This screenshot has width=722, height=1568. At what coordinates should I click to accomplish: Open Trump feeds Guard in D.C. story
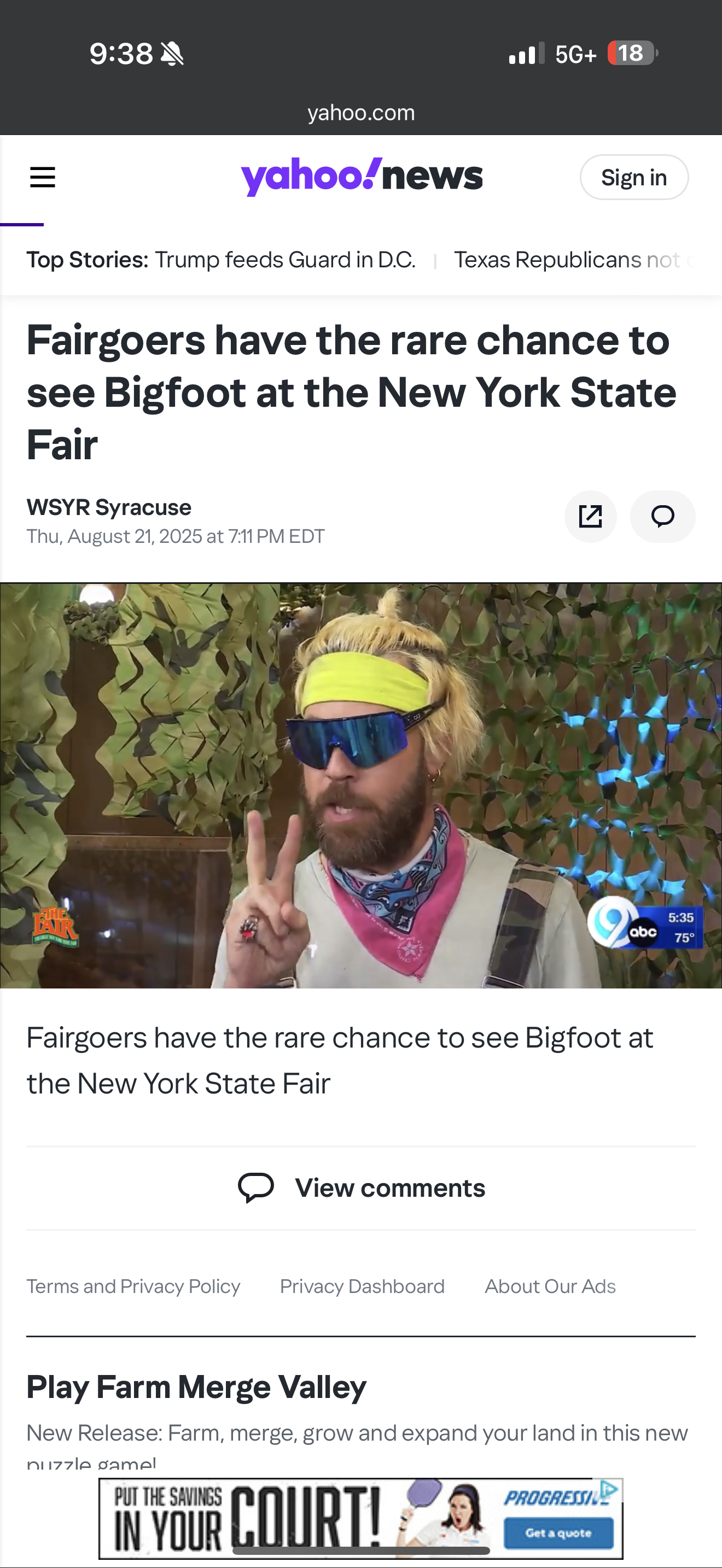pyautogui.click(x=285, y=260)
